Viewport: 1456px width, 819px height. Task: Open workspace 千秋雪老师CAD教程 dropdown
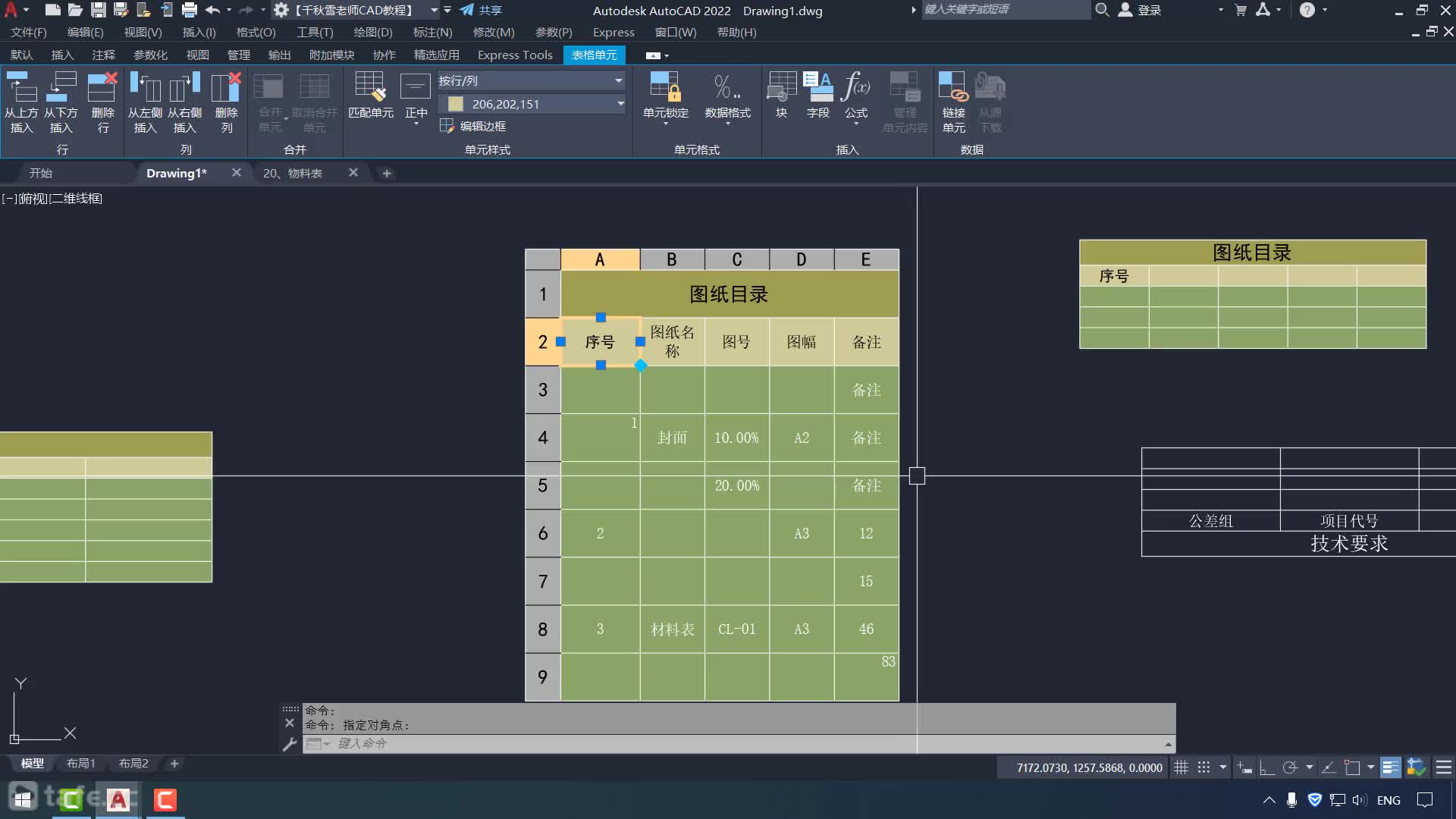435,10
